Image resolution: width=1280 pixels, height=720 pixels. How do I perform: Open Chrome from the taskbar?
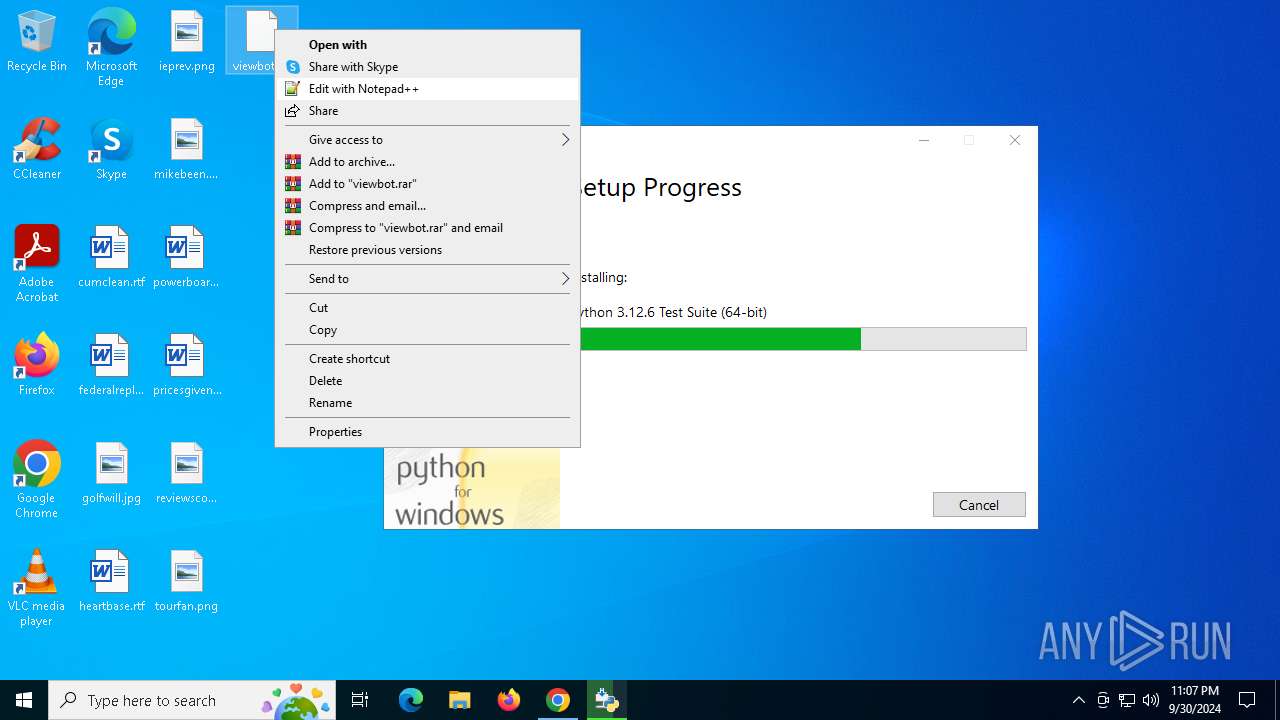tap(558, 700)
